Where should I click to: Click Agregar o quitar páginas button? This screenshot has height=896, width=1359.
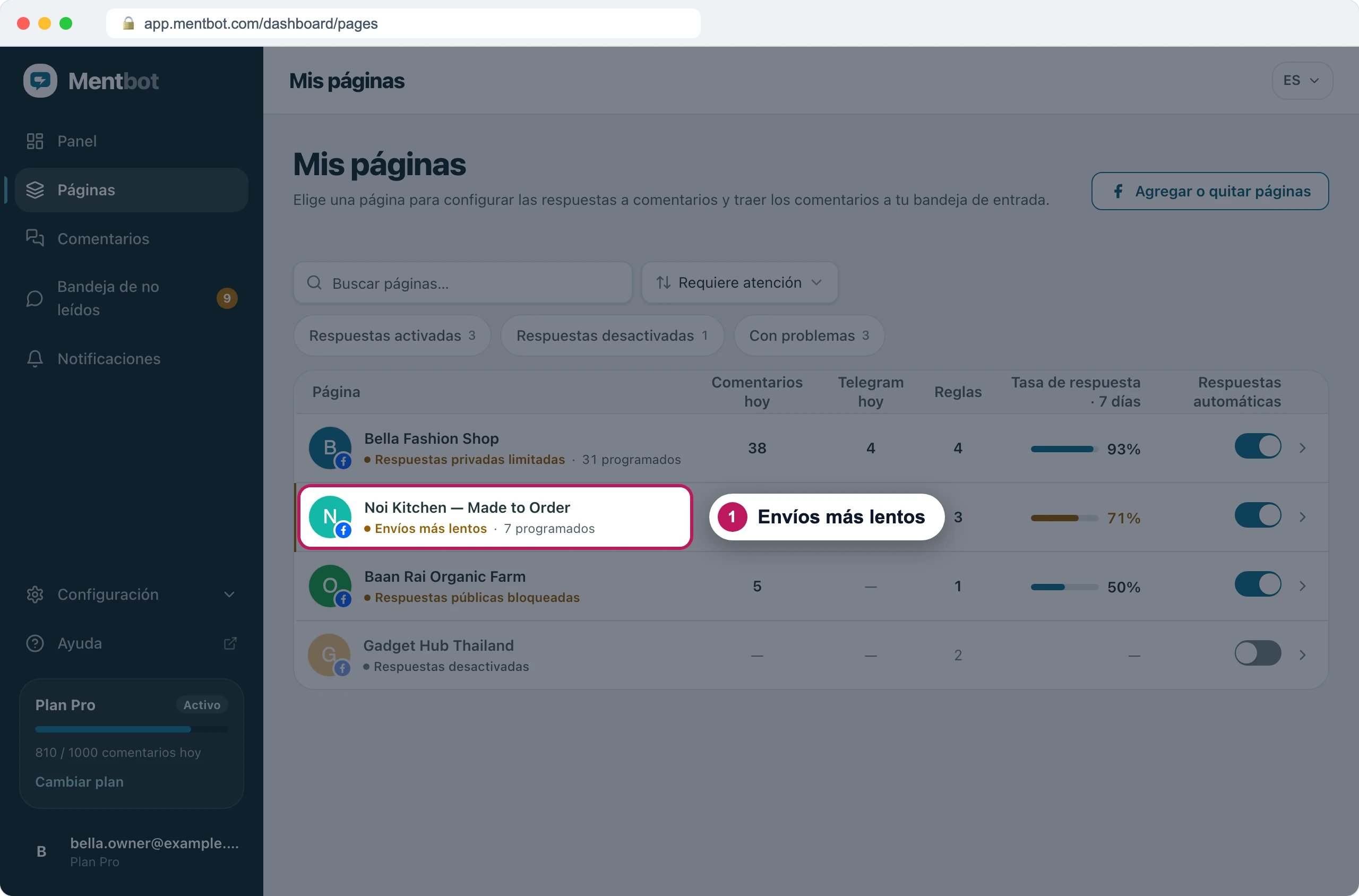click(1210, 191)
